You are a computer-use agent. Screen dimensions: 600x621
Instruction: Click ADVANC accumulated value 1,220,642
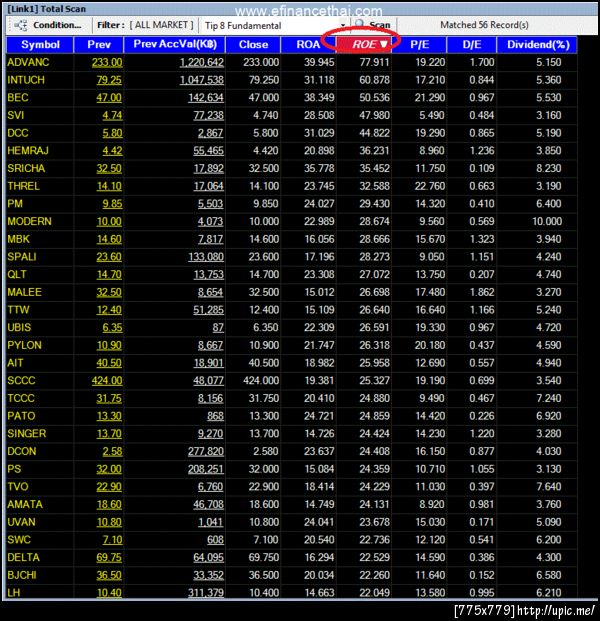202,62
